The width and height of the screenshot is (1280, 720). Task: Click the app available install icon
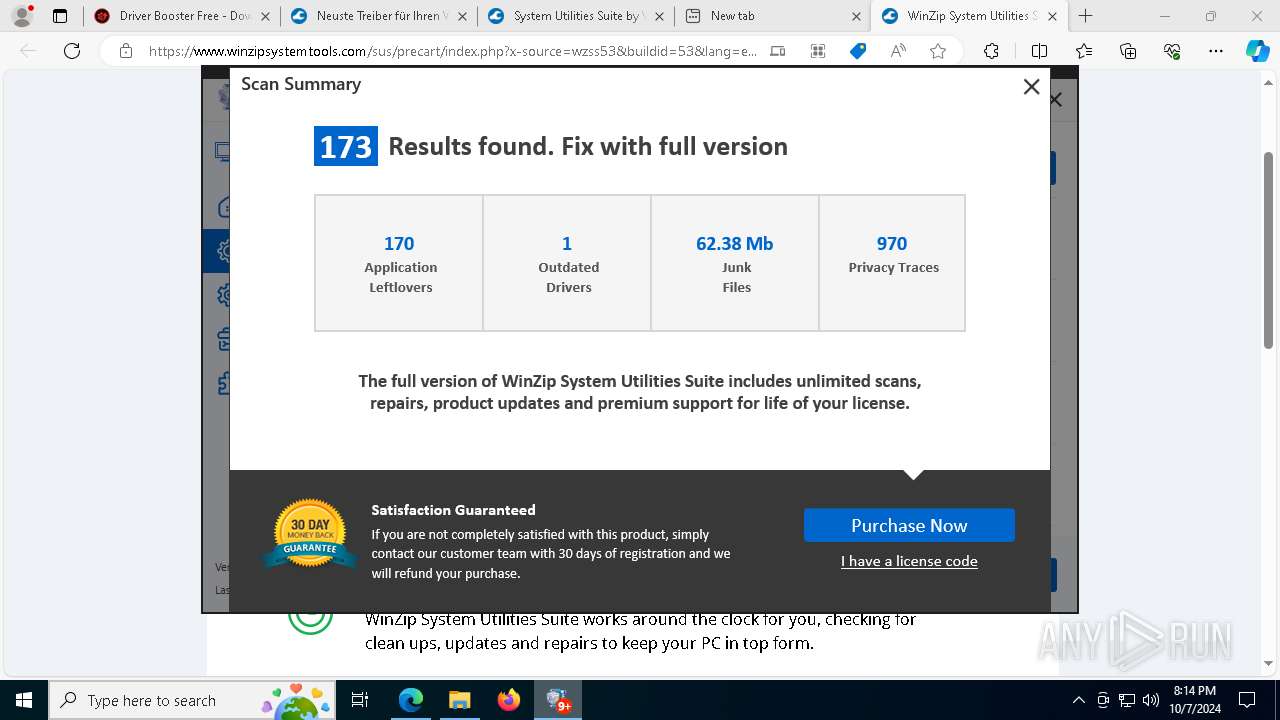[778, 51]
